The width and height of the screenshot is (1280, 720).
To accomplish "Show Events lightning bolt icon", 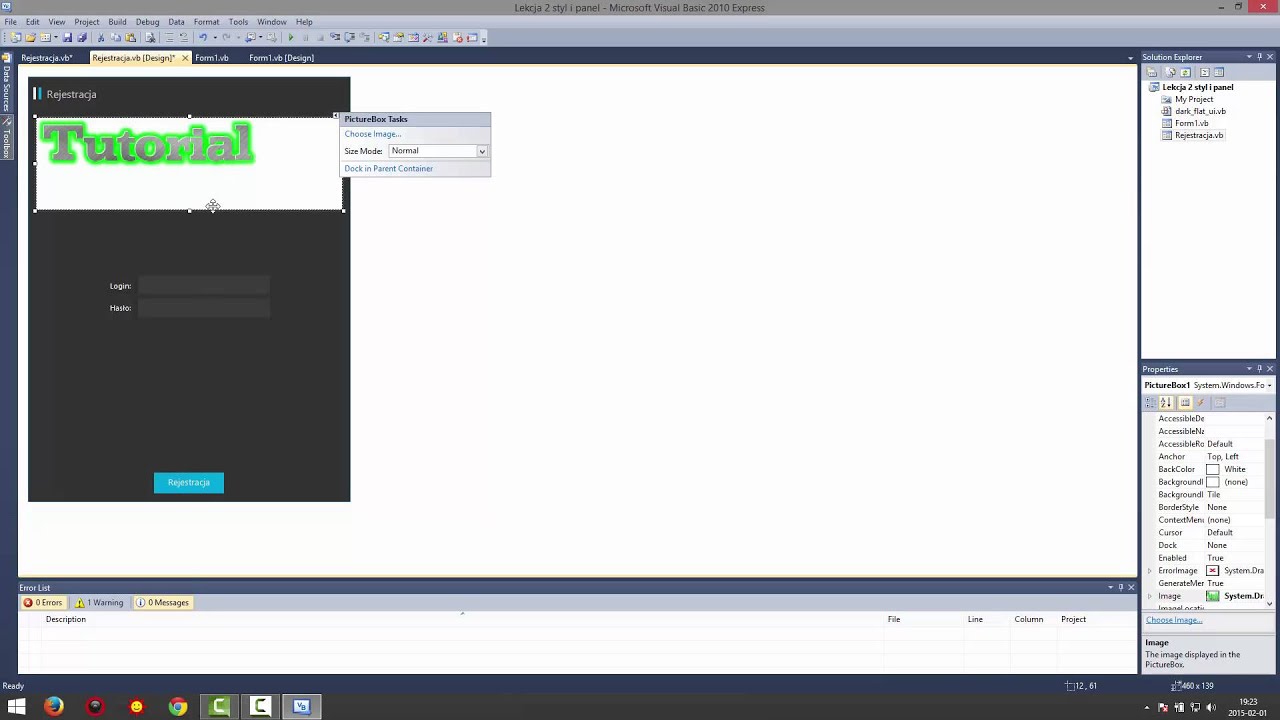I will 1201,402.
